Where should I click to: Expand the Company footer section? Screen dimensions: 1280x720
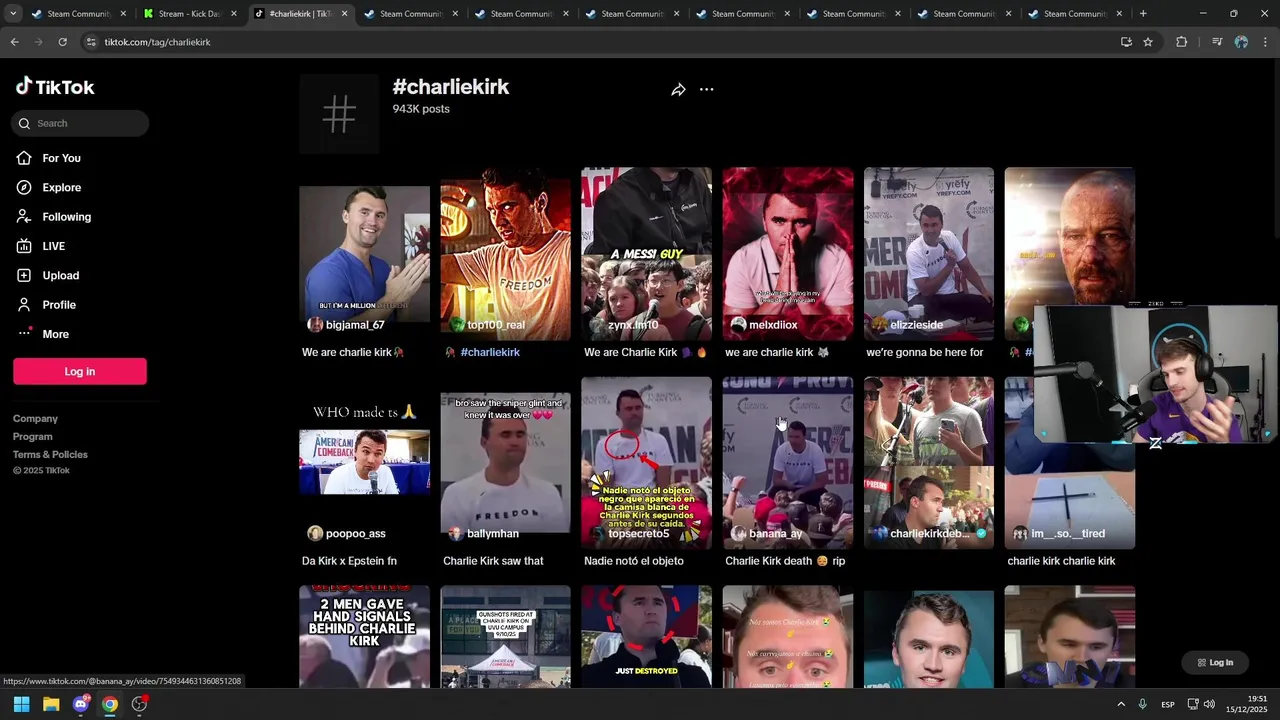pyautogui.click(x=35, y=419)
